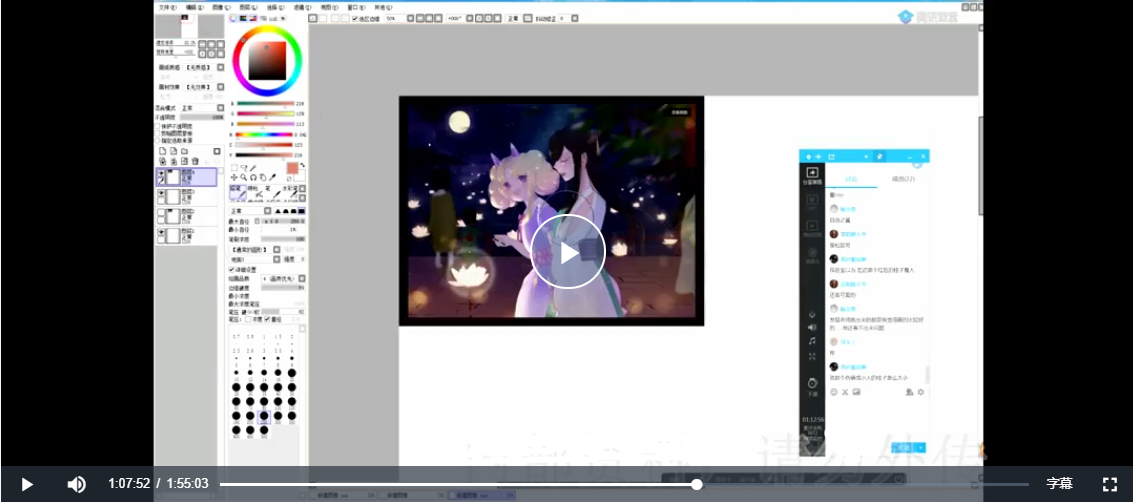1133x502 pixels.
Task: Adjust the red R color slider
Action: [x=266, y=103]
